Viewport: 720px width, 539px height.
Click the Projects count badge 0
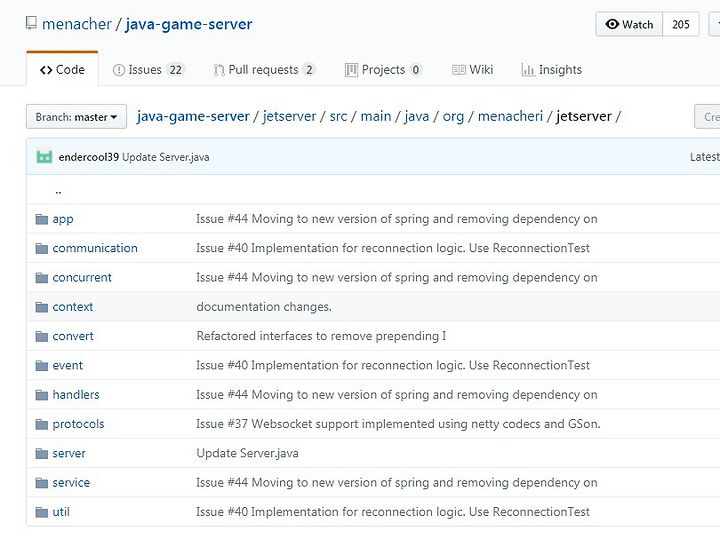[x=416, y=70]
